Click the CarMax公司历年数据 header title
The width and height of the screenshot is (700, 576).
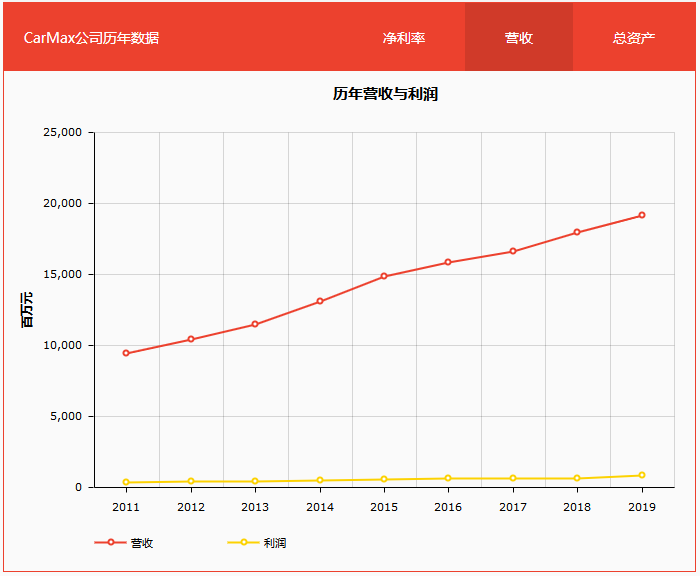[x=91, y=38]
